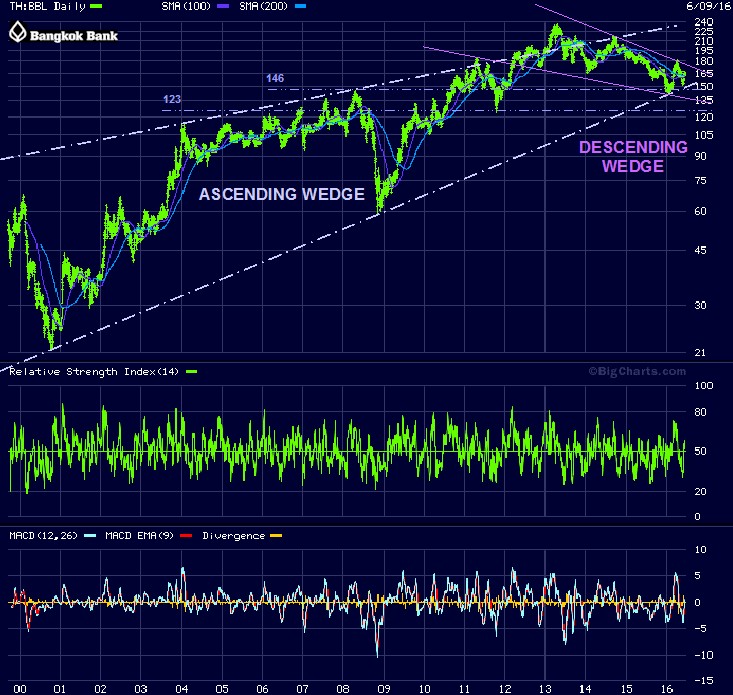Click the Bangkok Bank name text

coord(74,36)
